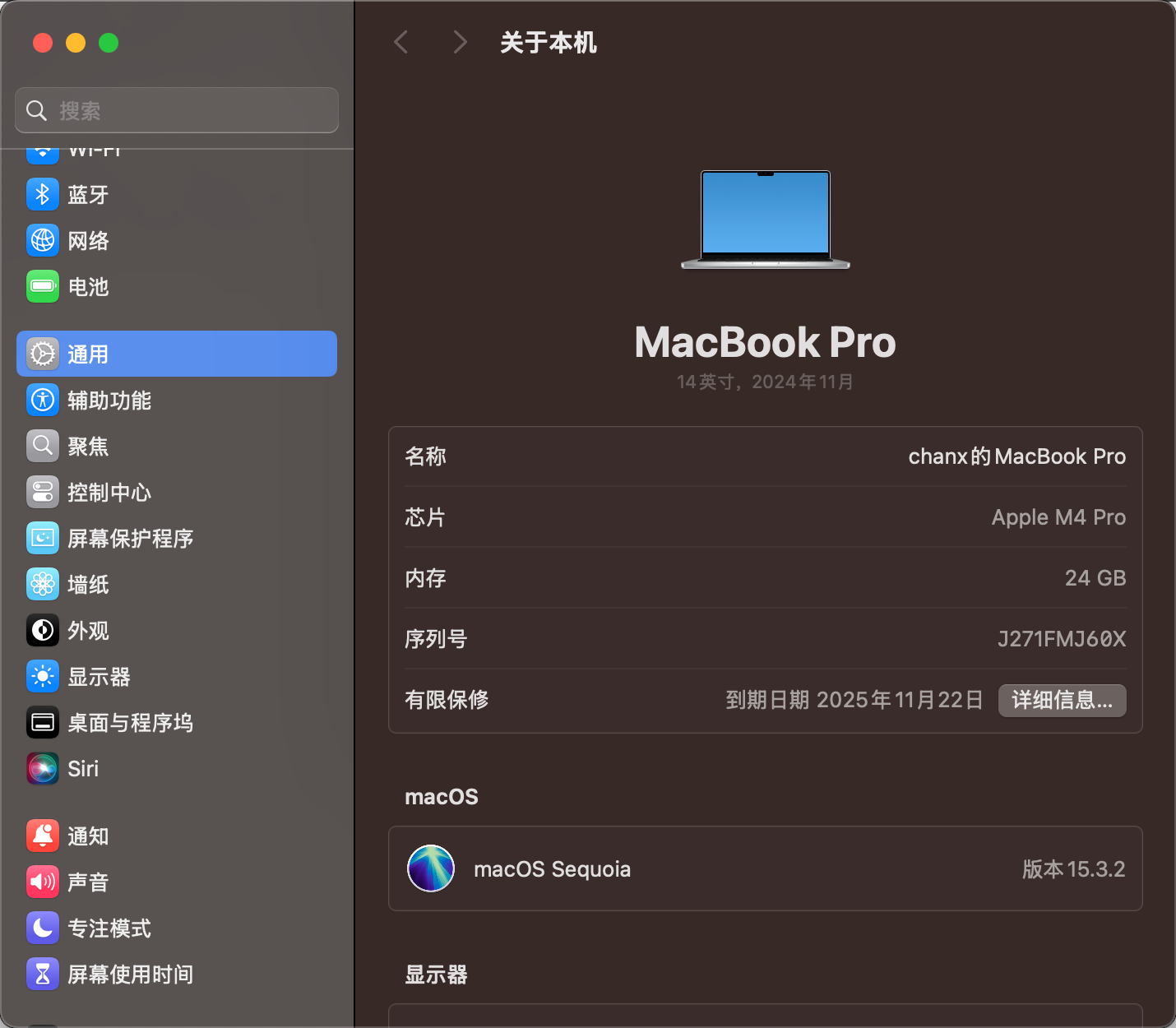Select the Siri icon in sidebar
1176x1028 pixels.
point(43,769)
